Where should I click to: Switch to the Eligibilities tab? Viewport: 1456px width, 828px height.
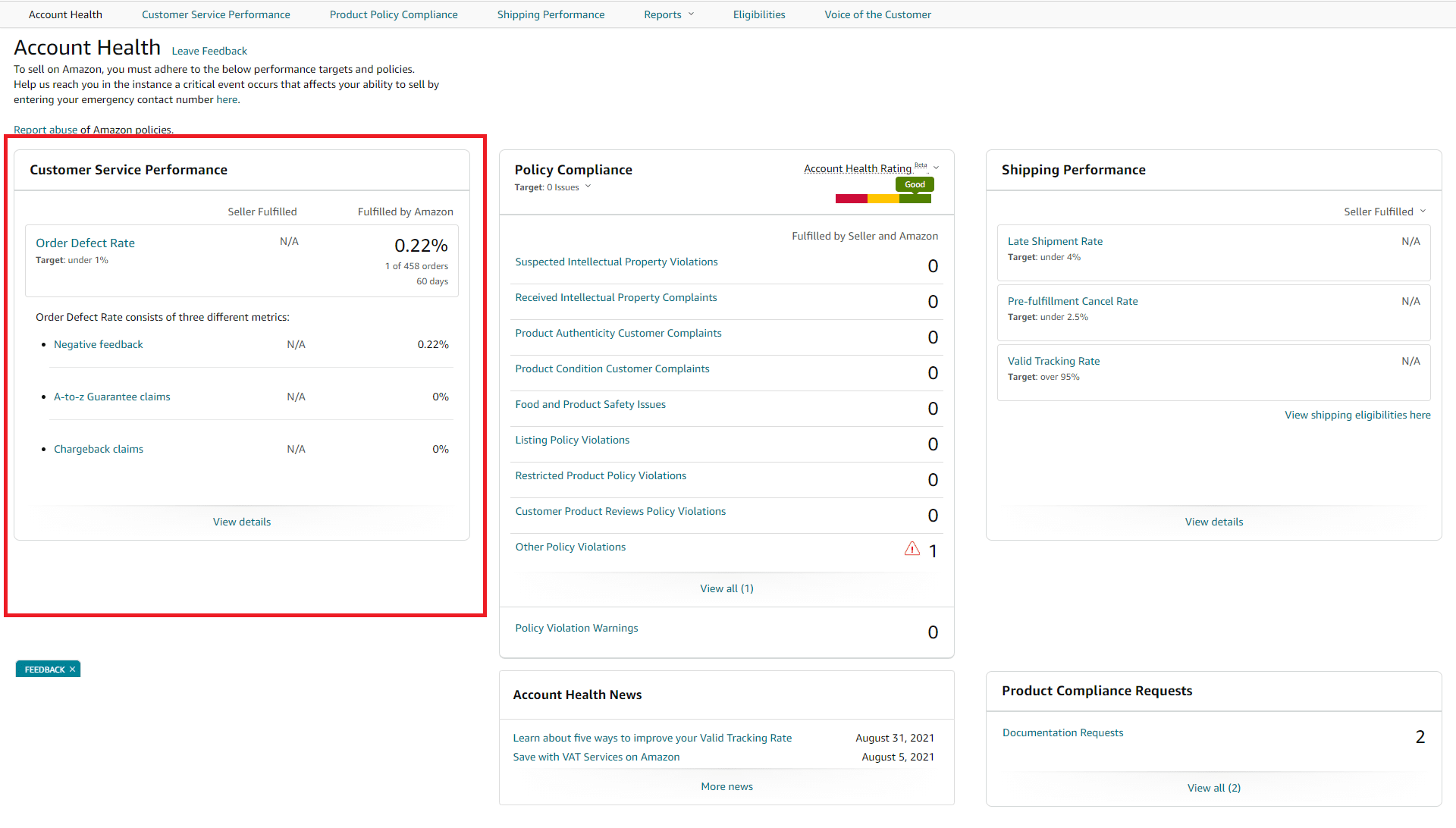pyautogui.click(x=758, y=14)
